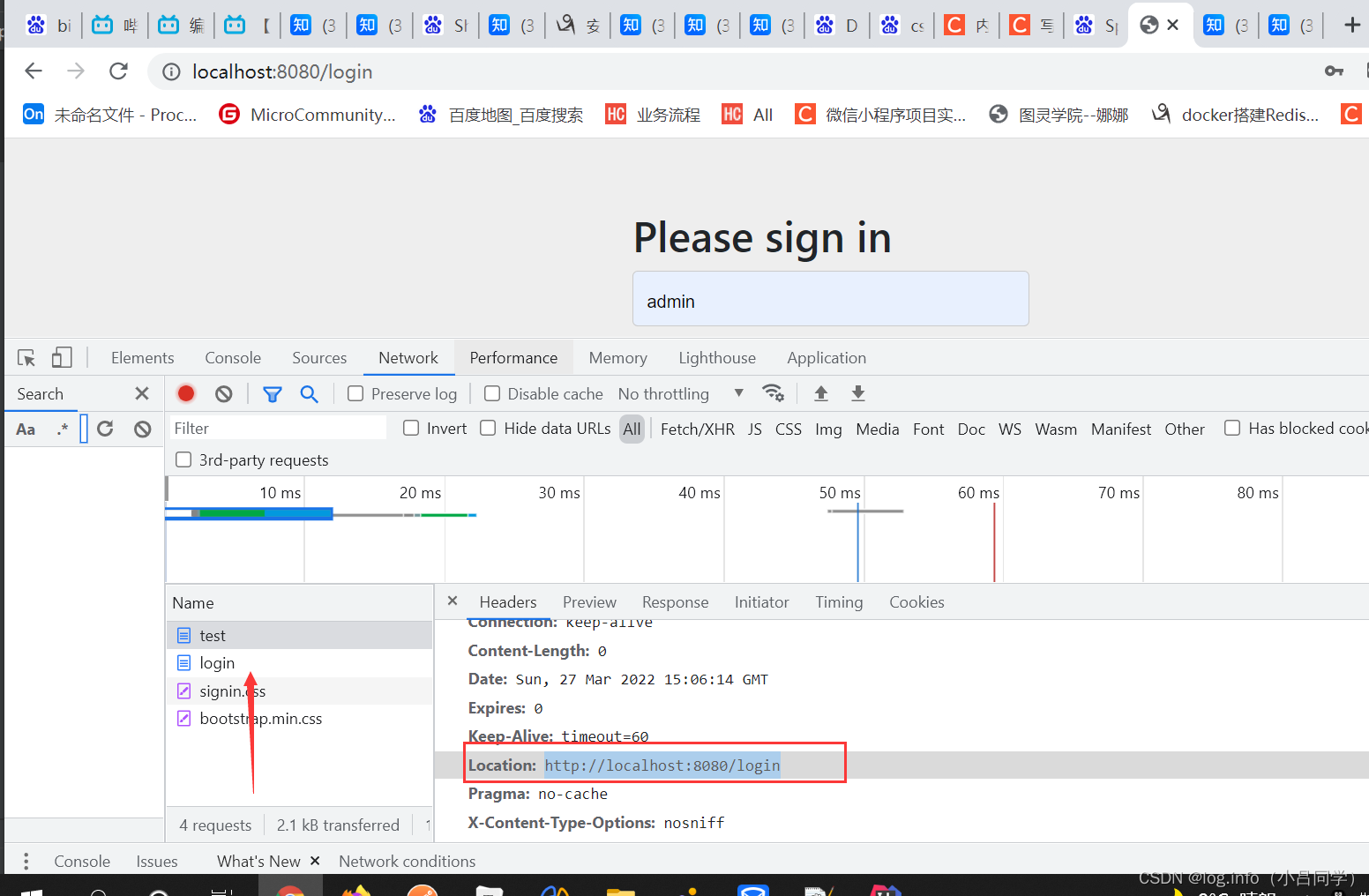Viewport: 1369px width, 896px height.
Task: Refresh the search results
Action: (105, 429)
